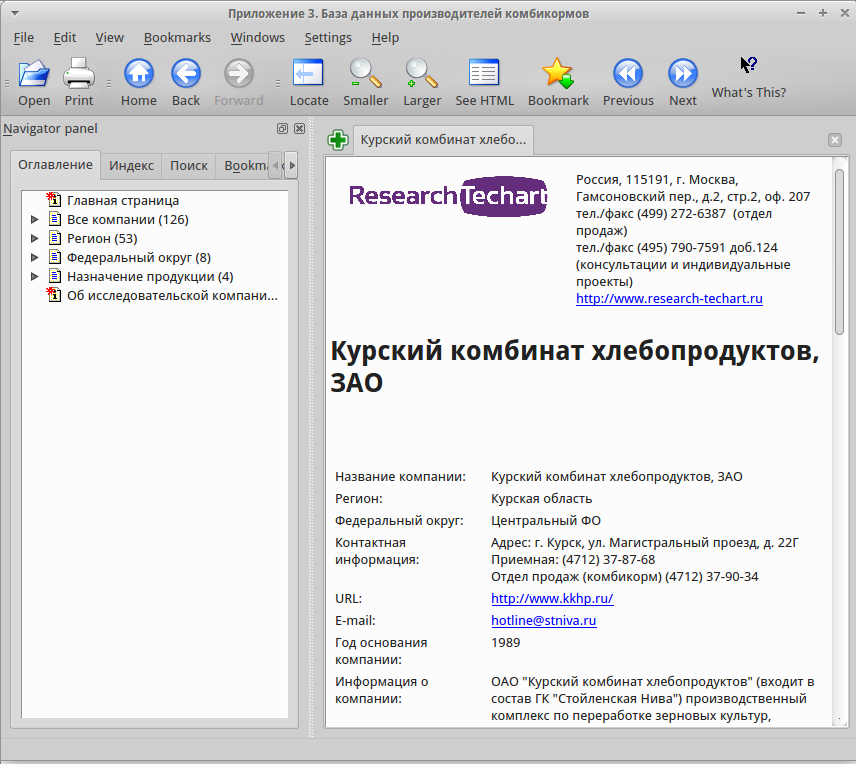Viewport: 856px width, 764px height.
Task: Click the Курский комбинат хлебопродуктов heading
Action: tap(575, 366)
